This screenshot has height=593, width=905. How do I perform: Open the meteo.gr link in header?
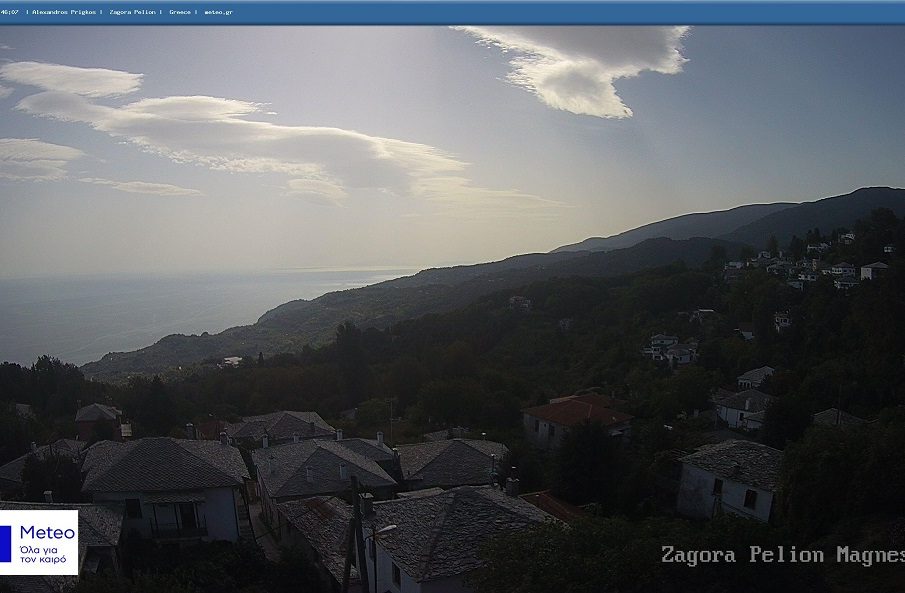(x=218, y=12)
